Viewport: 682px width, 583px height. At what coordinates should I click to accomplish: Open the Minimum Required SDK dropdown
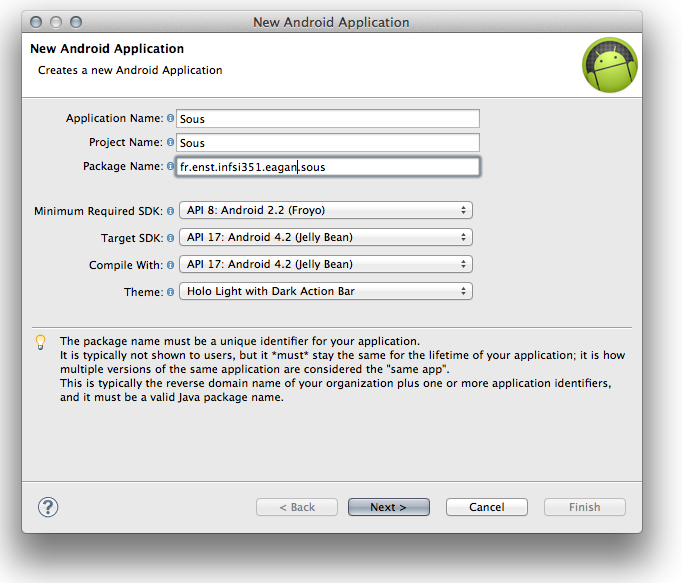[x=326, y=211]
